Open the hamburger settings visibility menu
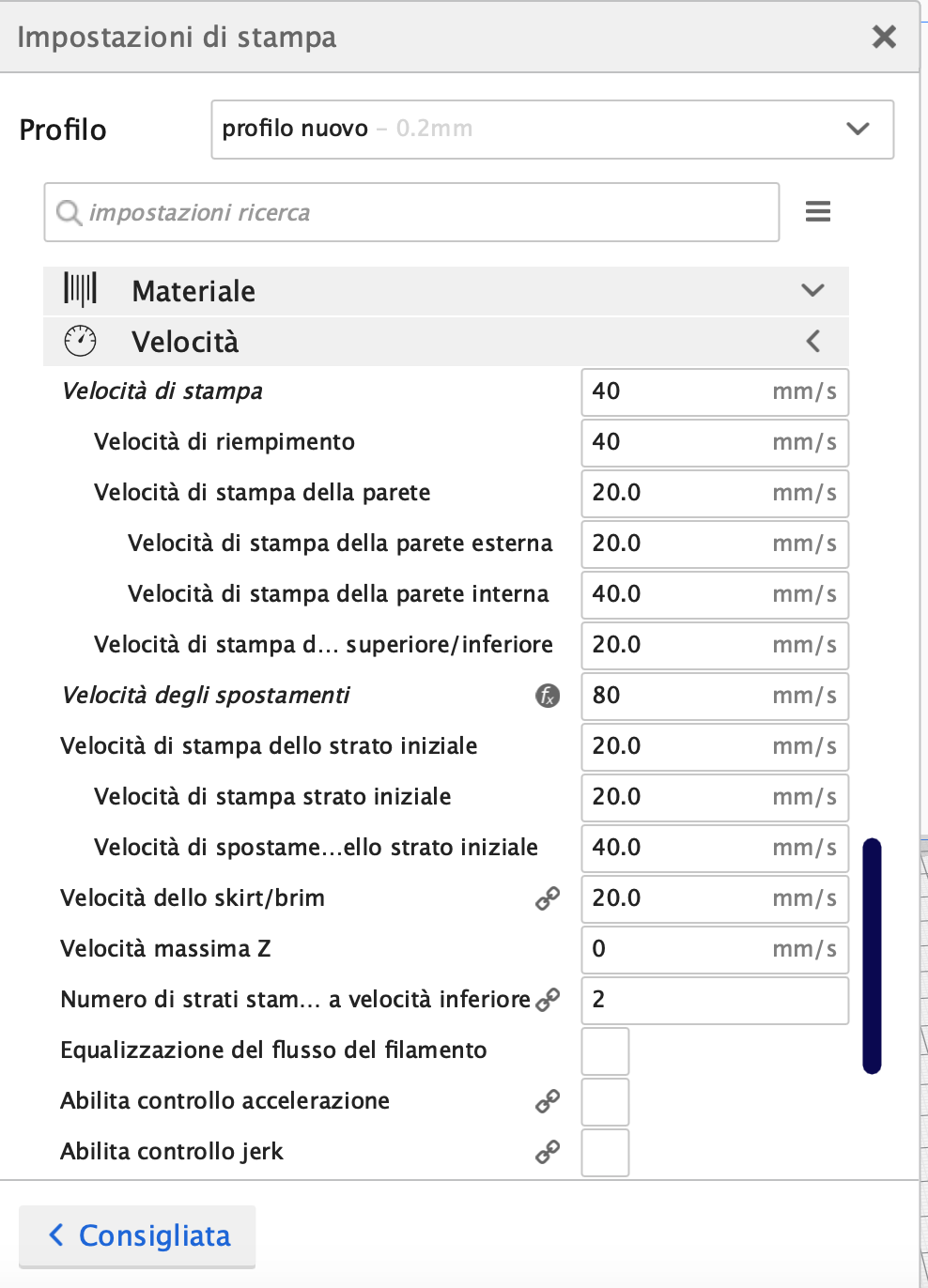928x1288 pixels. 818,212
